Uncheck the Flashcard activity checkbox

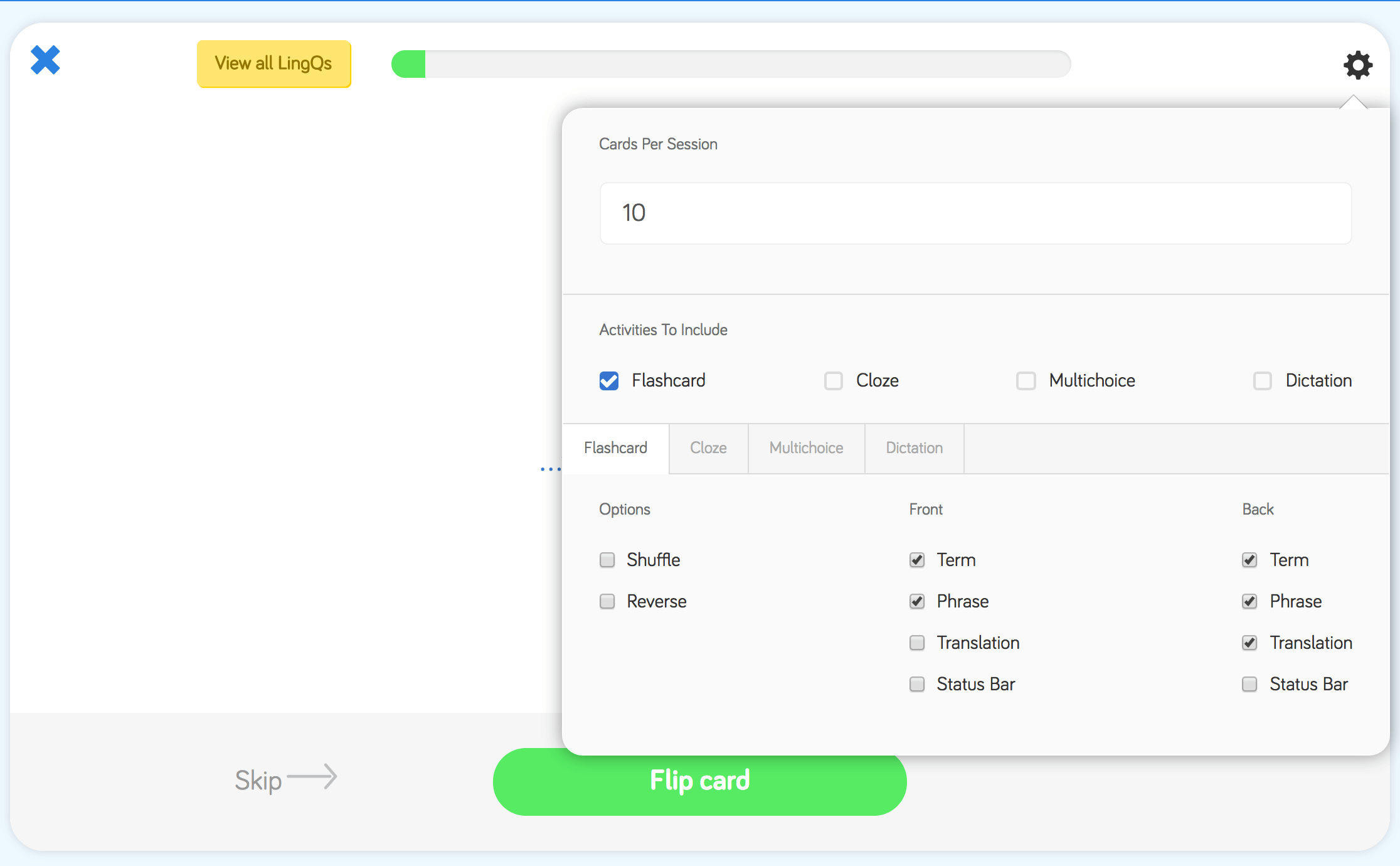click(608, 381)
